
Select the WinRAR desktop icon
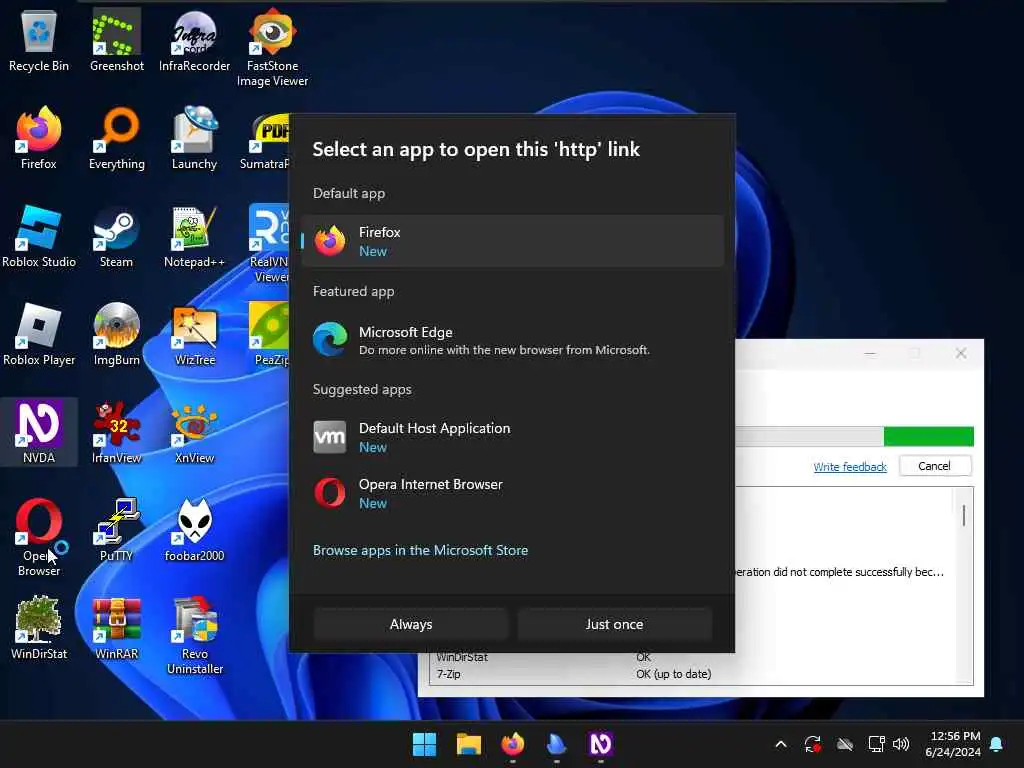[116, 628]
